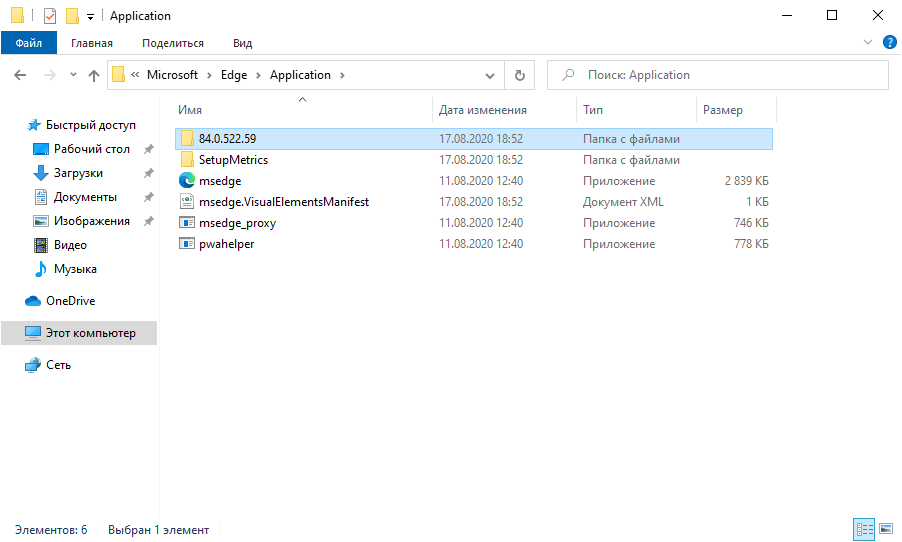This screenshot has width=902, height=542.
Task: Go back with the left arrow
Action: pos(20,75)
